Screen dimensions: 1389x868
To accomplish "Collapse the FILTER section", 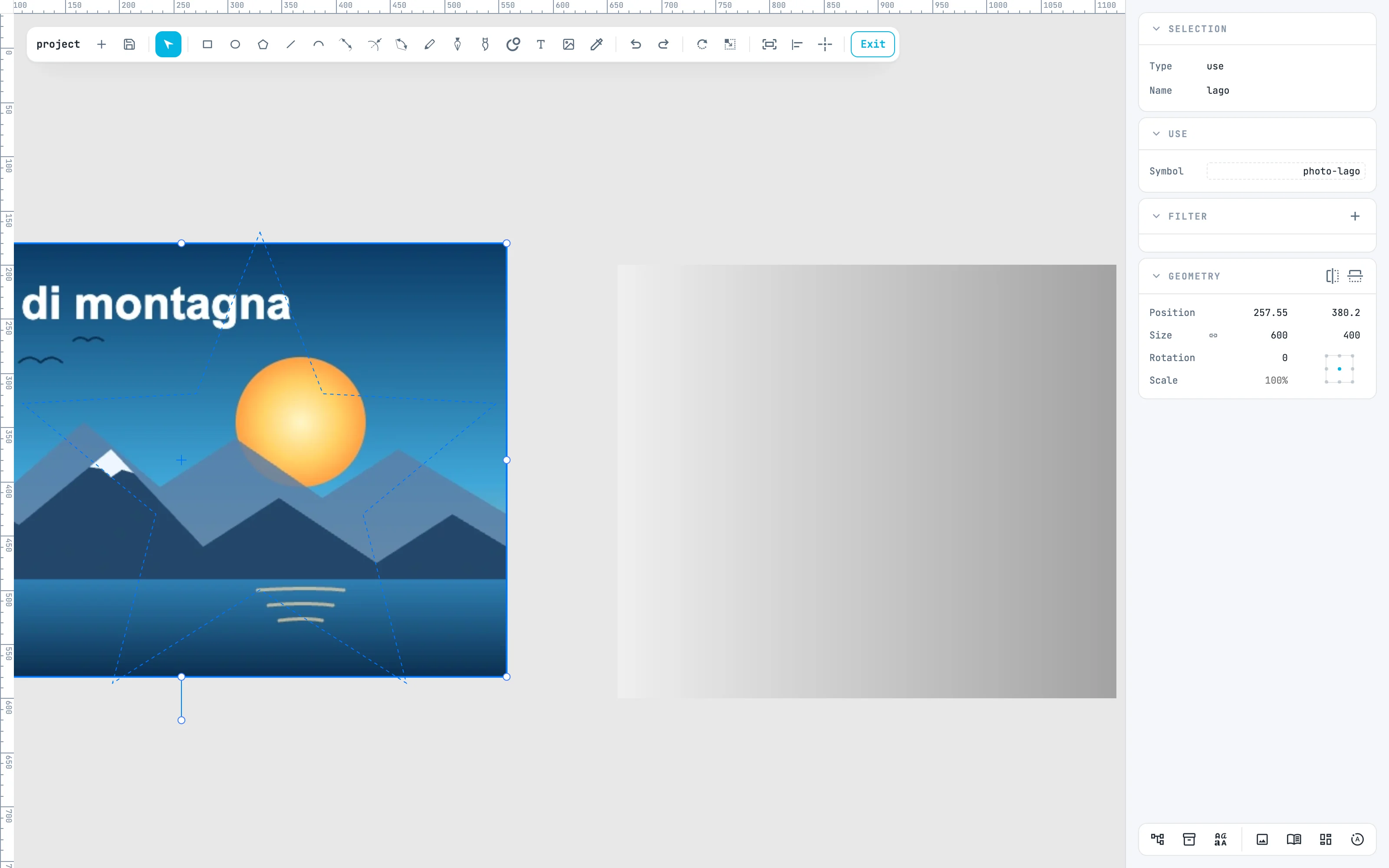I will coord(1156,217).
